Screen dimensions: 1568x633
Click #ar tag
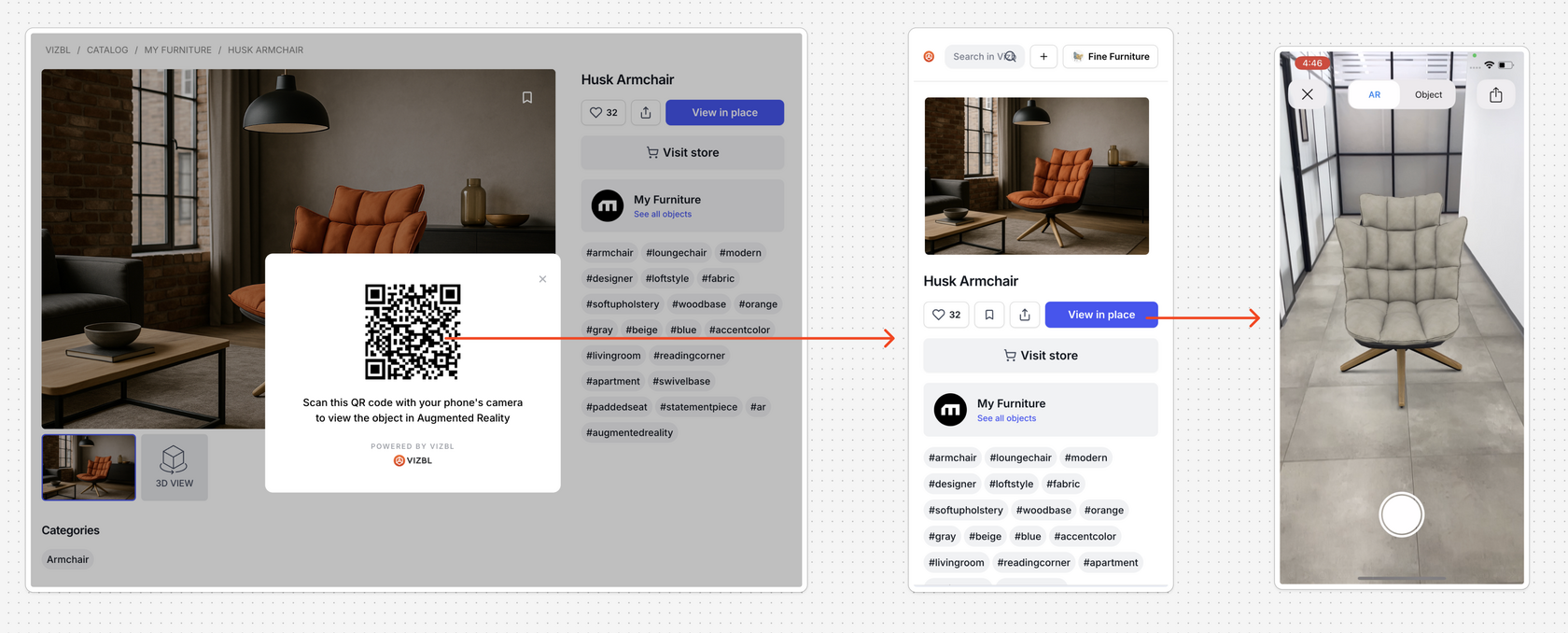pyautogui.click(x=758, y=407)
